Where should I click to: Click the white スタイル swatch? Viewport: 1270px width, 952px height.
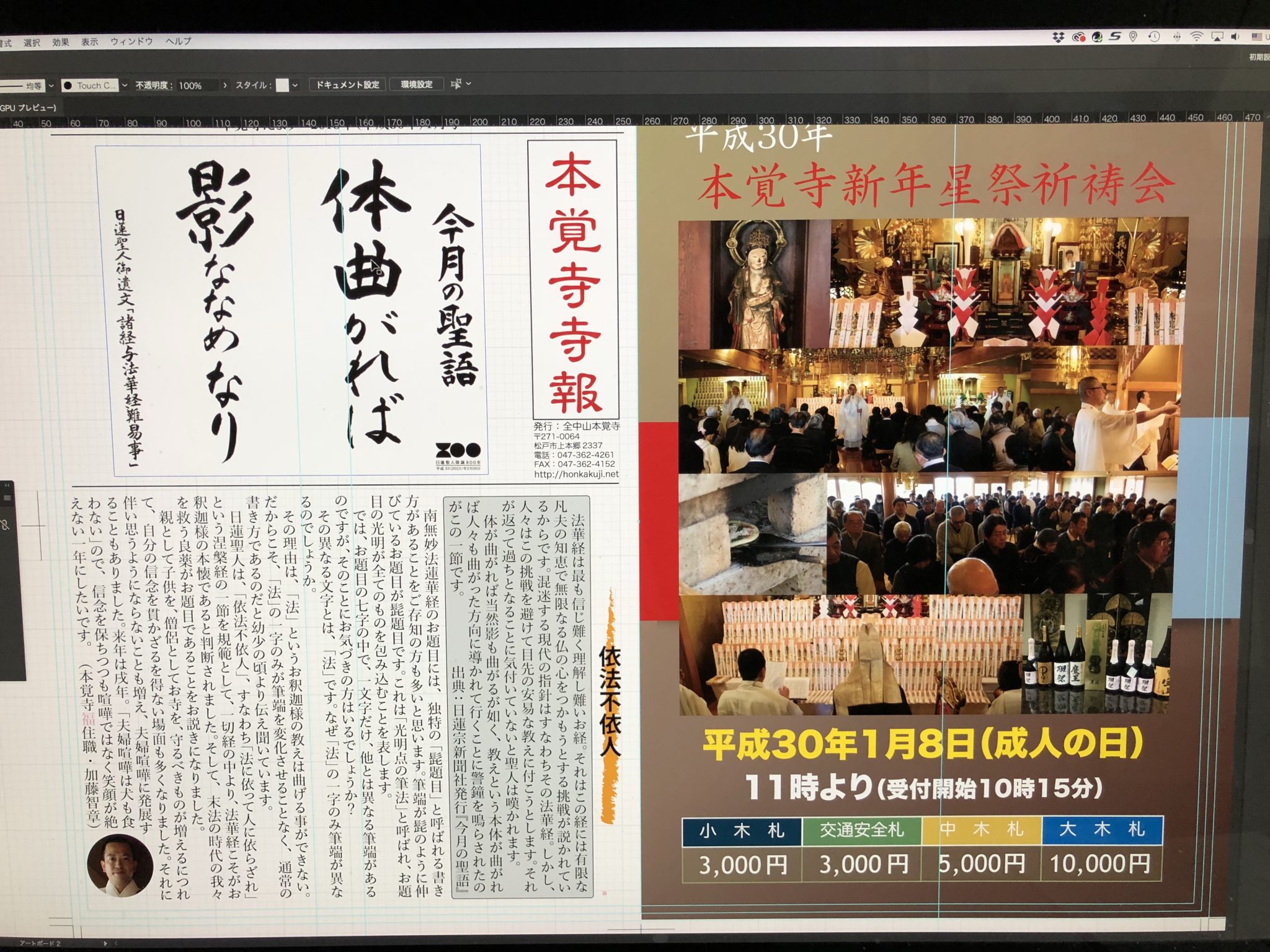(x=282, y=85)
